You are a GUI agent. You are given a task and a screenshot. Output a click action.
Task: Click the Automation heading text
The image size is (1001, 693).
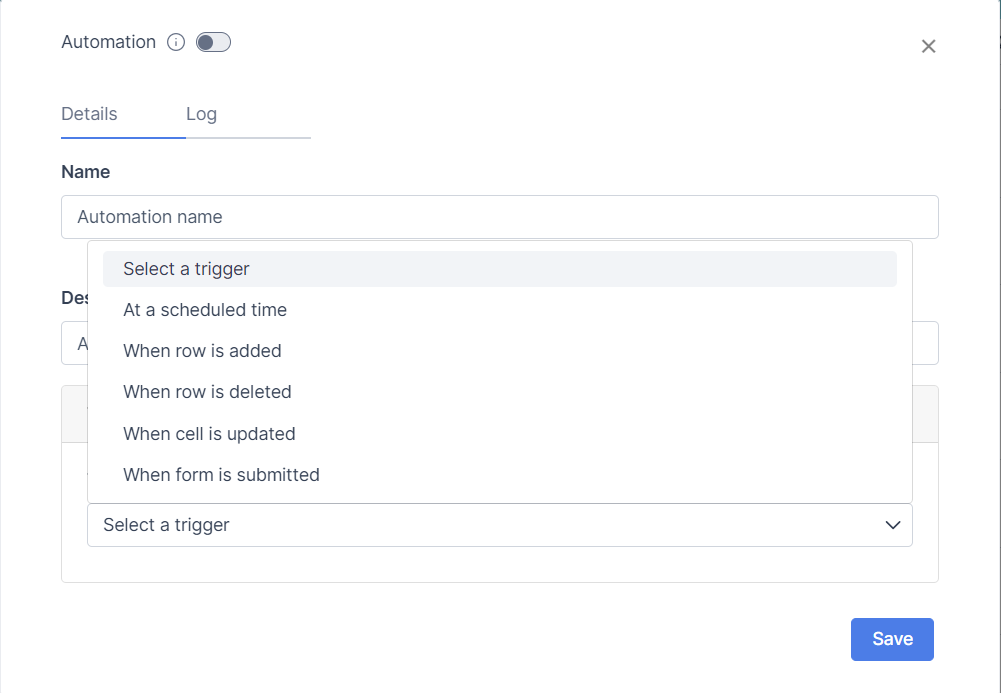click(108, 42)
